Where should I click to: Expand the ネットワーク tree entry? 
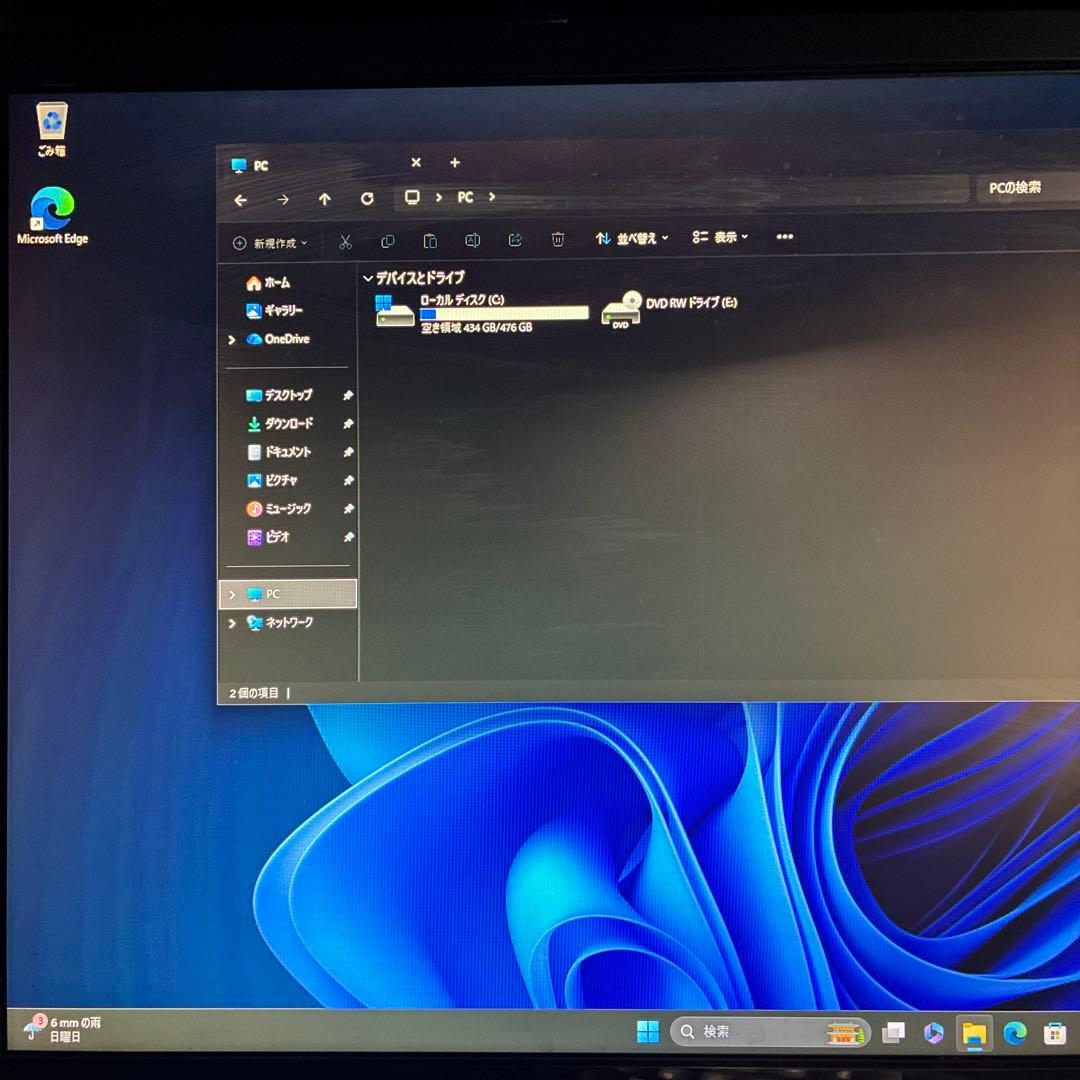coord(231,622)
